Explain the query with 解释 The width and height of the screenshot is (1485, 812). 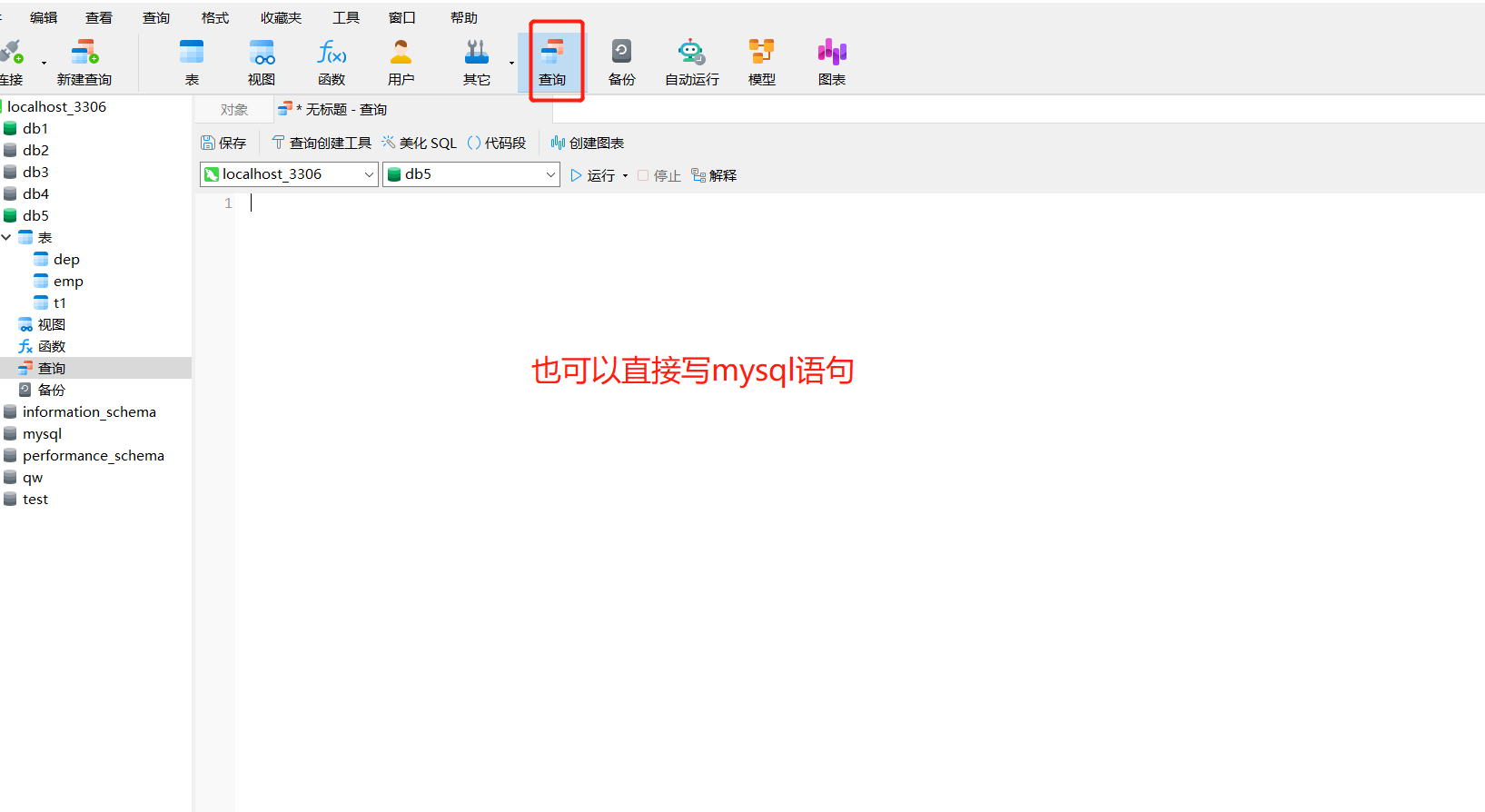point(714,175)
